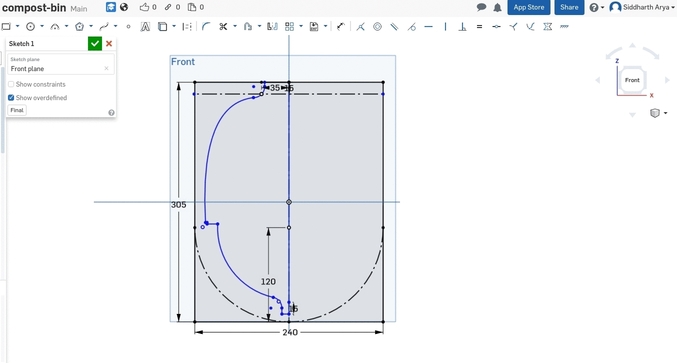The image size is (677, 363).
Task: Accept Sketch 1 with green checkmark
Action: pyautogui.click(x=95, y=44)
